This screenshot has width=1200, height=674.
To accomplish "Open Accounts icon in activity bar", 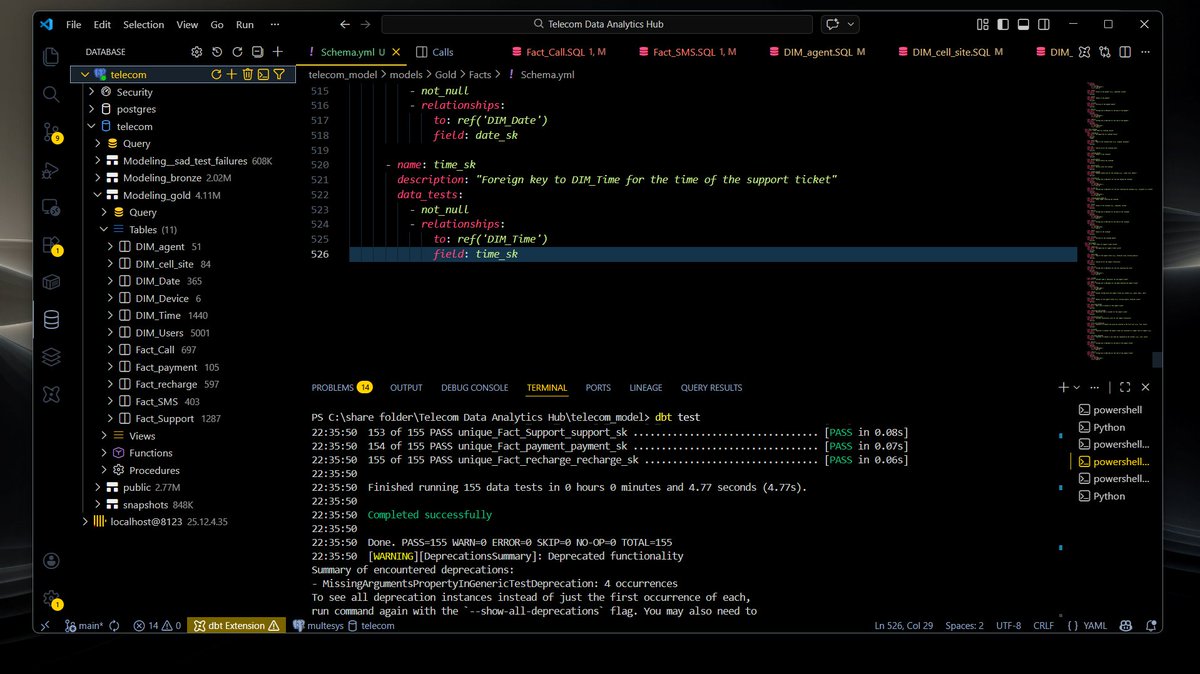I will tap(51, 562).
